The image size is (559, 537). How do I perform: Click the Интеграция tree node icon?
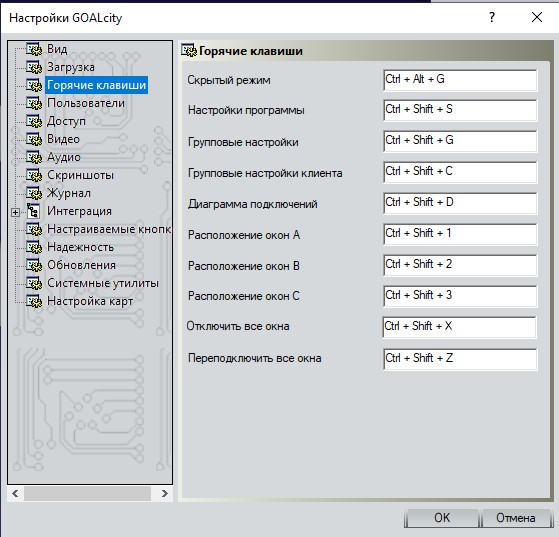click(x=34, y=211)
